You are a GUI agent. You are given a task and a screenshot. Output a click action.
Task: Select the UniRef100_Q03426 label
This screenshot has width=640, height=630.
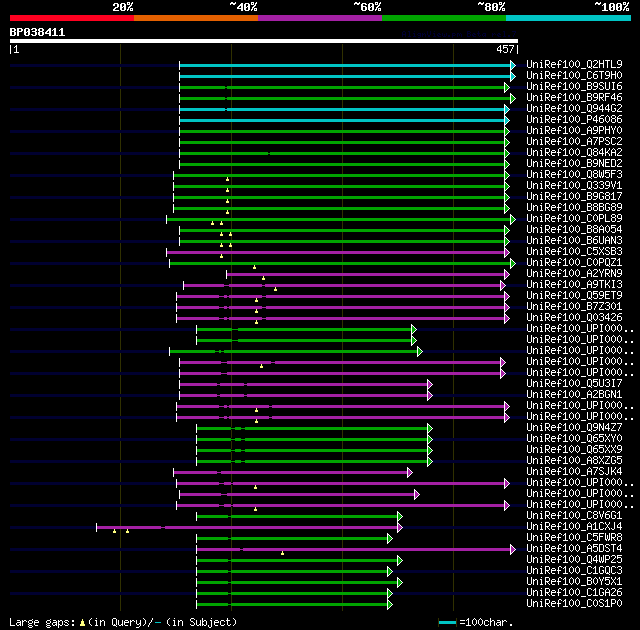(x=574, y=318)
